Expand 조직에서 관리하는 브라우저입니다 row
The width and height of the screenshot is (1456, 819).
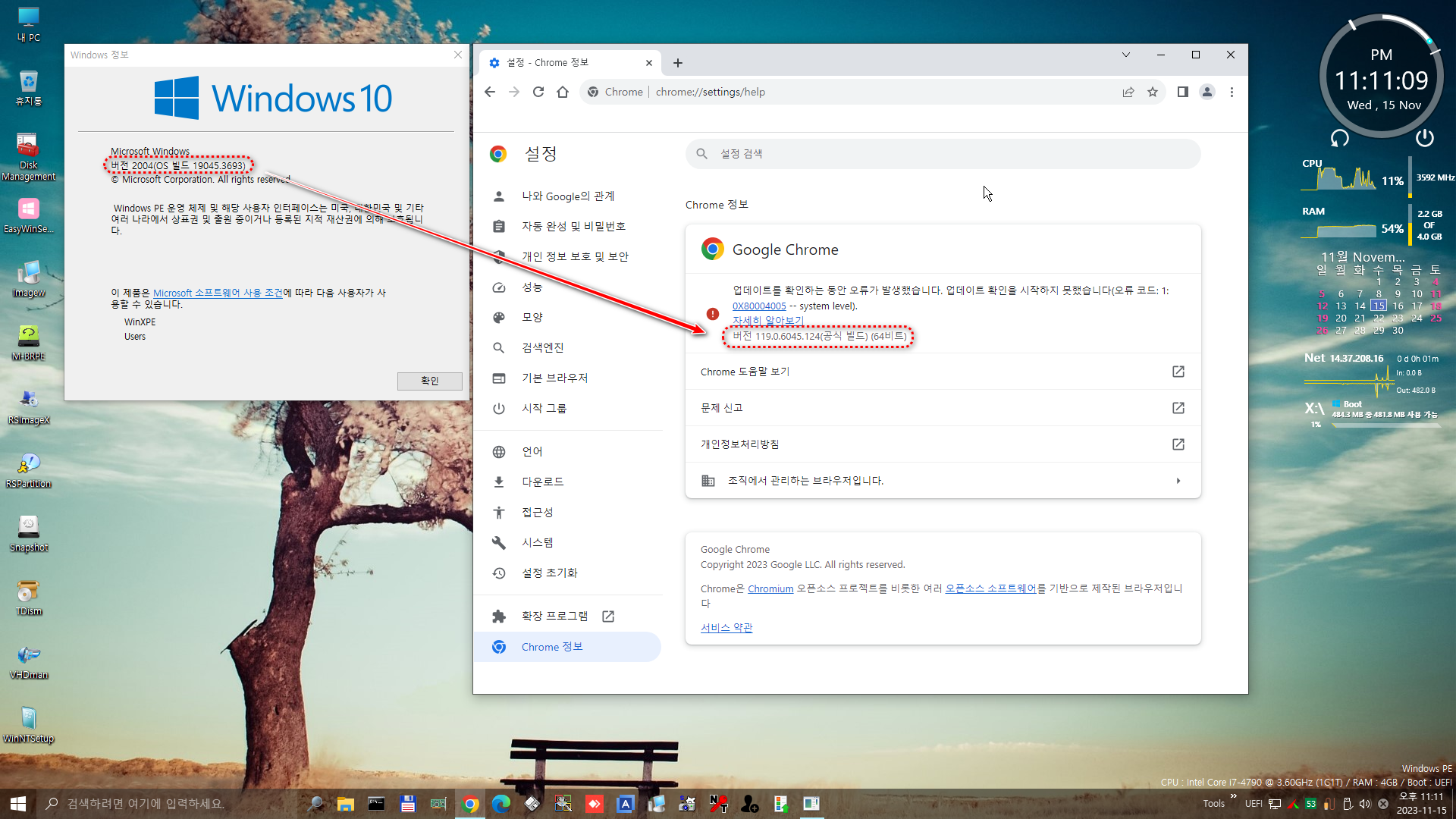click(x=943, y=481)
